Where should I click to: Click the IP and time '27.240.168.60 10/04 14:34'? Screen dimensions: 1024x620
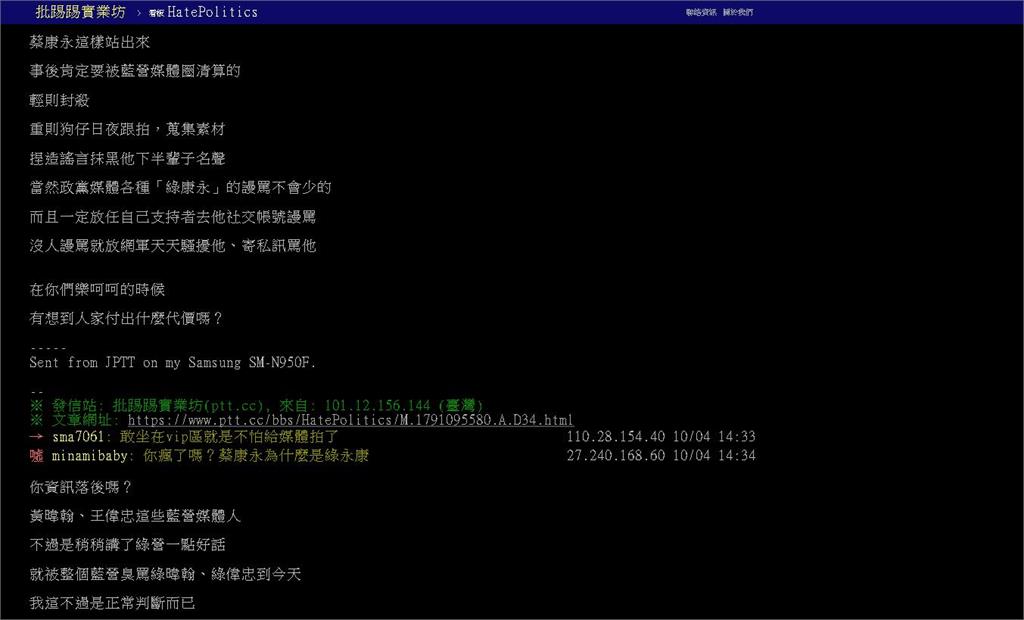tap(661, 455)
